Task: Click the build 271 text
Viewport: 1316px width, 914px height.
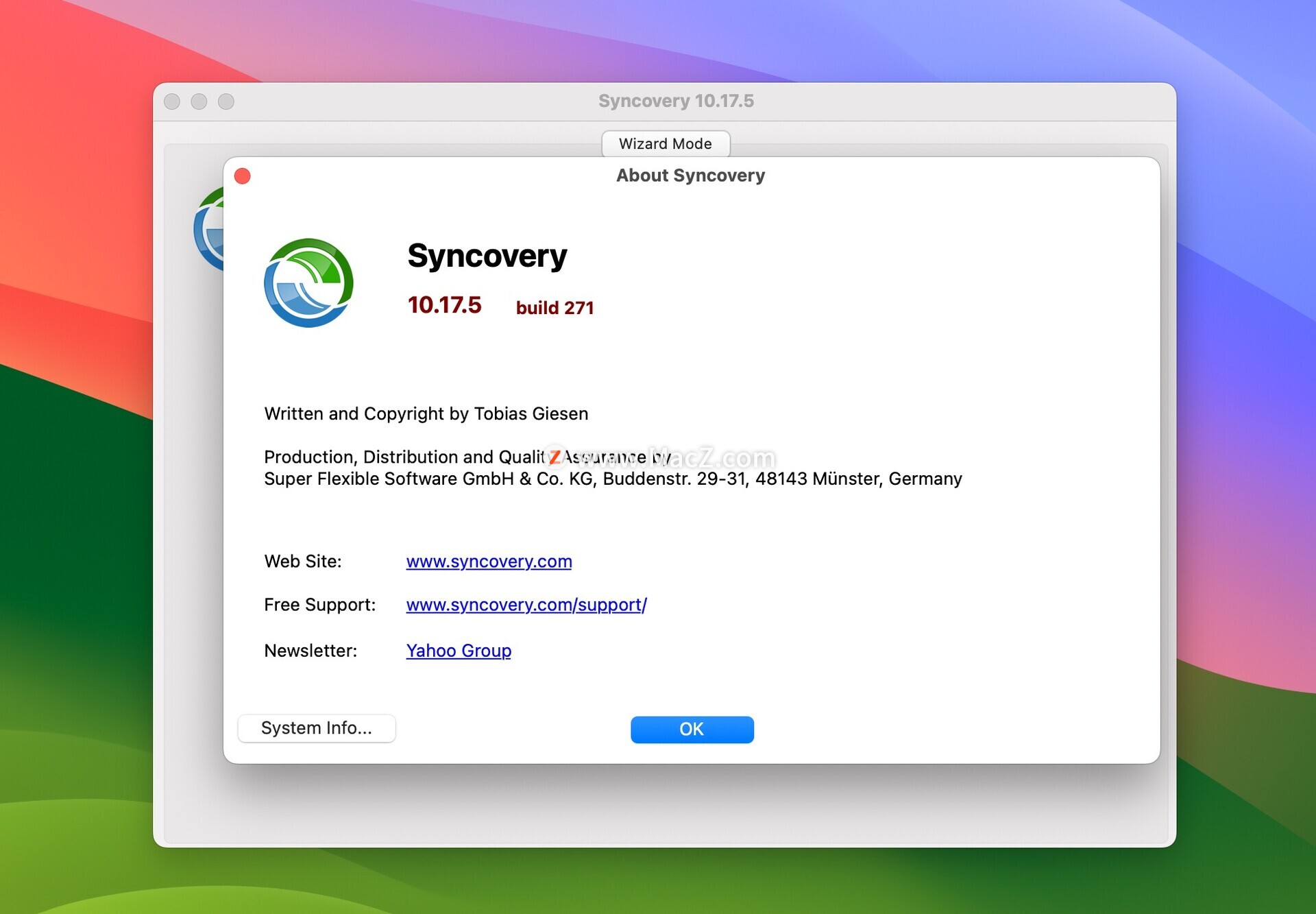Action: (555, 308)
